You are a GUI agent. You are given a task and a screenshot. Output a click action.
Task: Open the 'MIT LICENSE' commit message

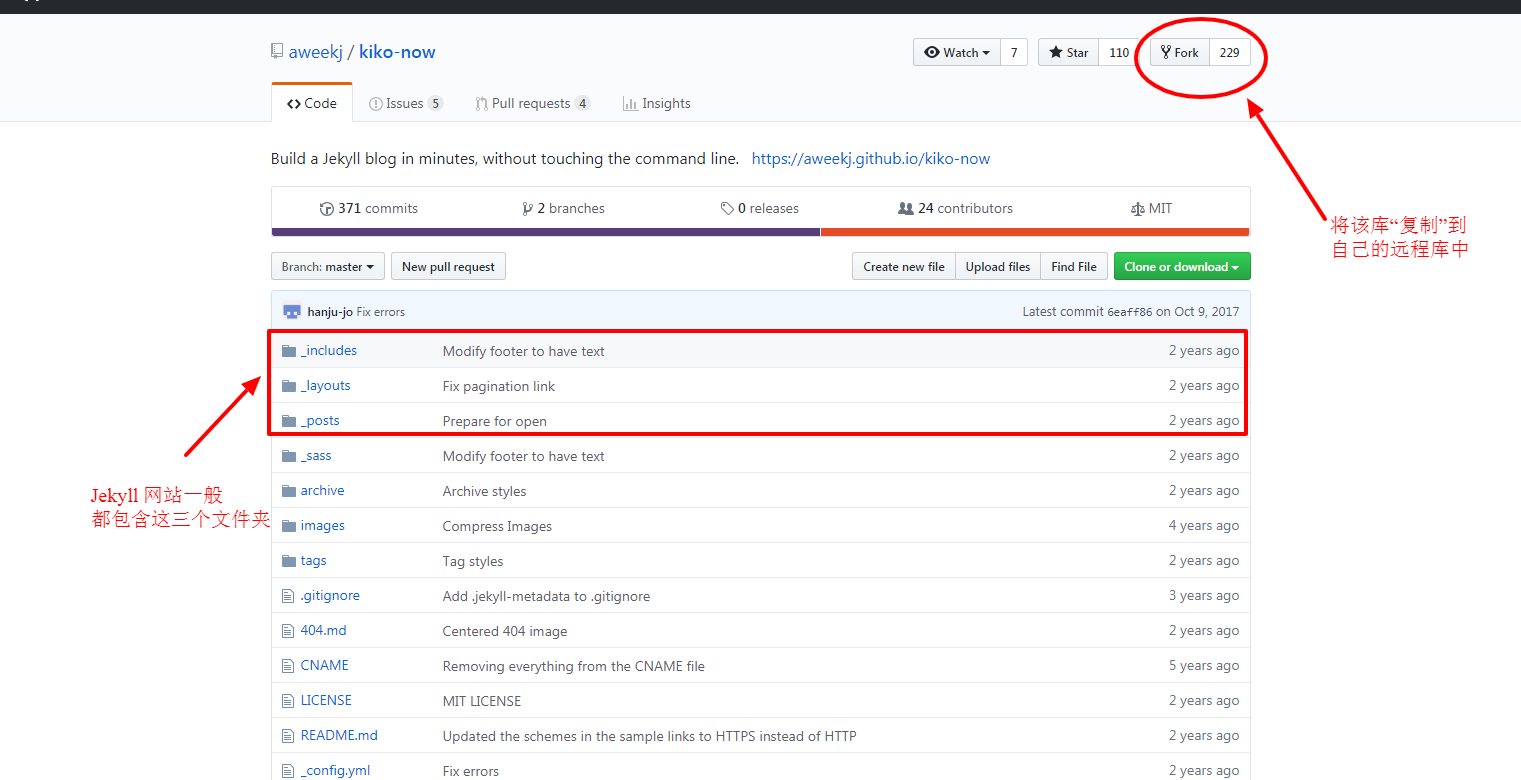click(482, 701)
